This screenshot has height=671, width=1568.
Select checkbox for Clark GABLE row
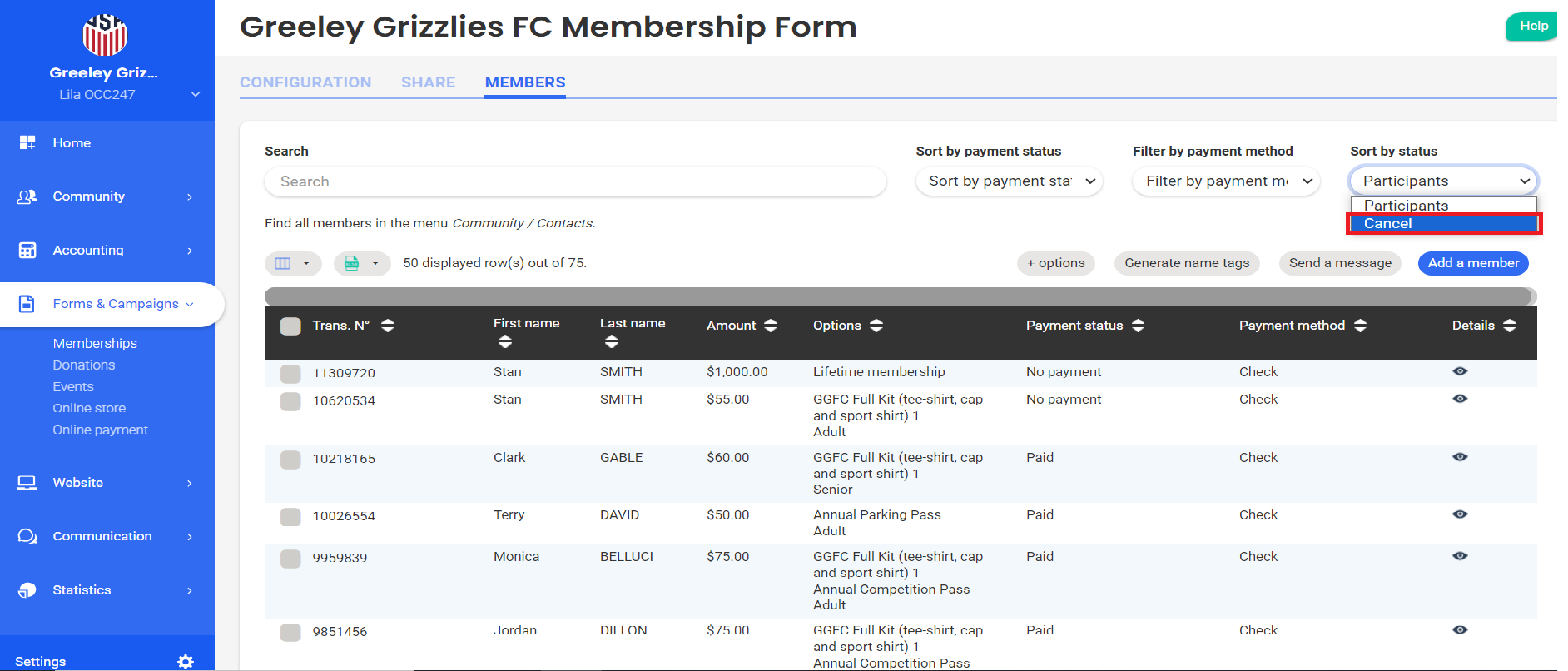[290, 460]
